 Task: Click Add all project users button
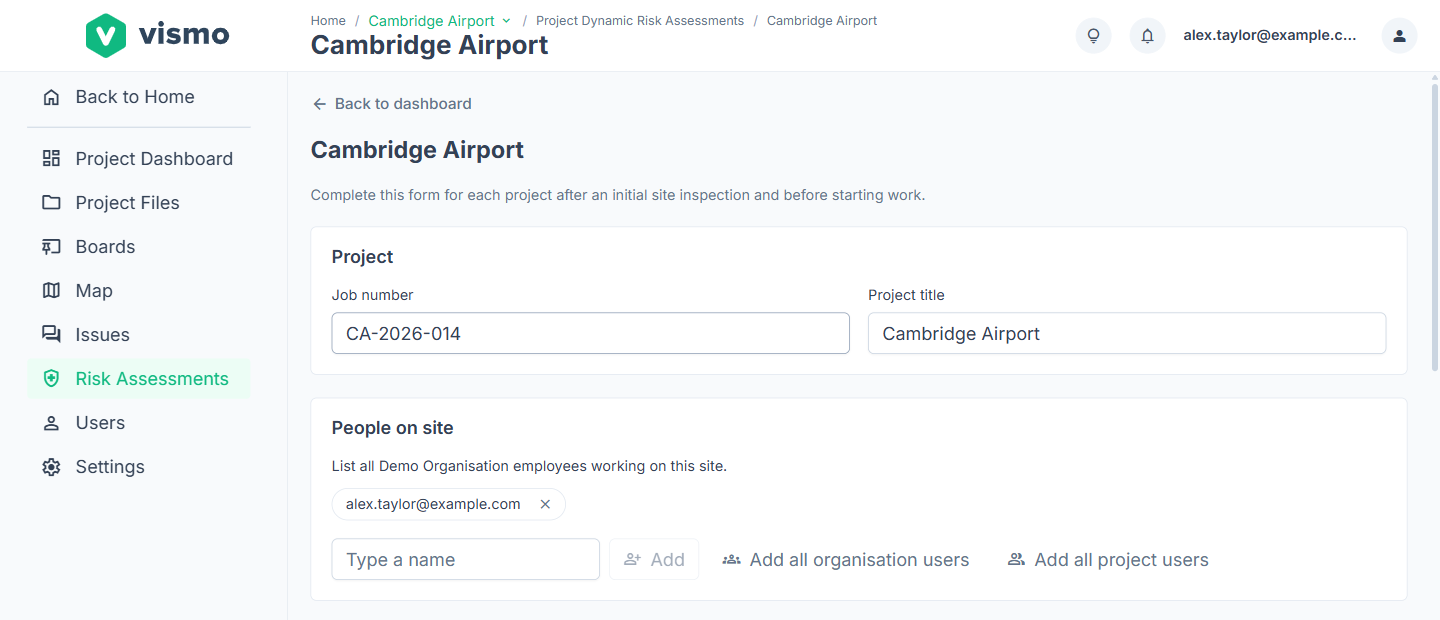click(1108, 560)
